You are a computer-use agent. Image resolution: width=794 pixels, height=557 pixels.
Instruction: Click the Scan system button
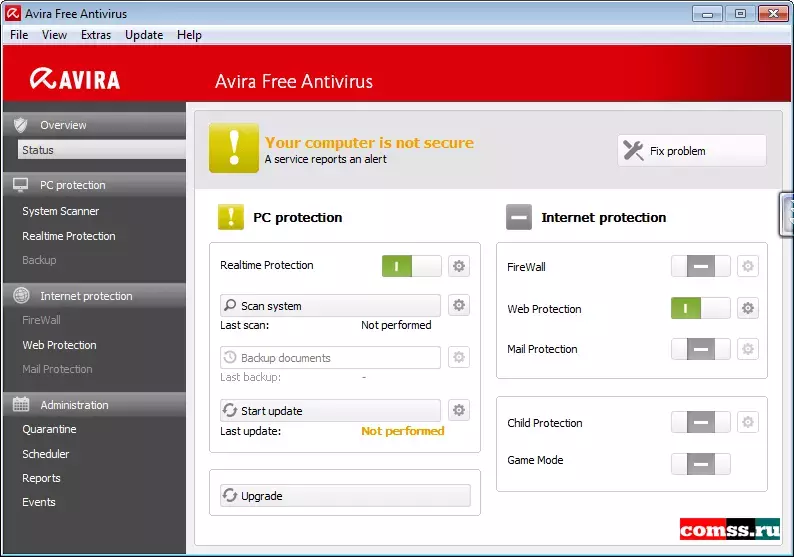pyautogui.click(x=330, y=306)
